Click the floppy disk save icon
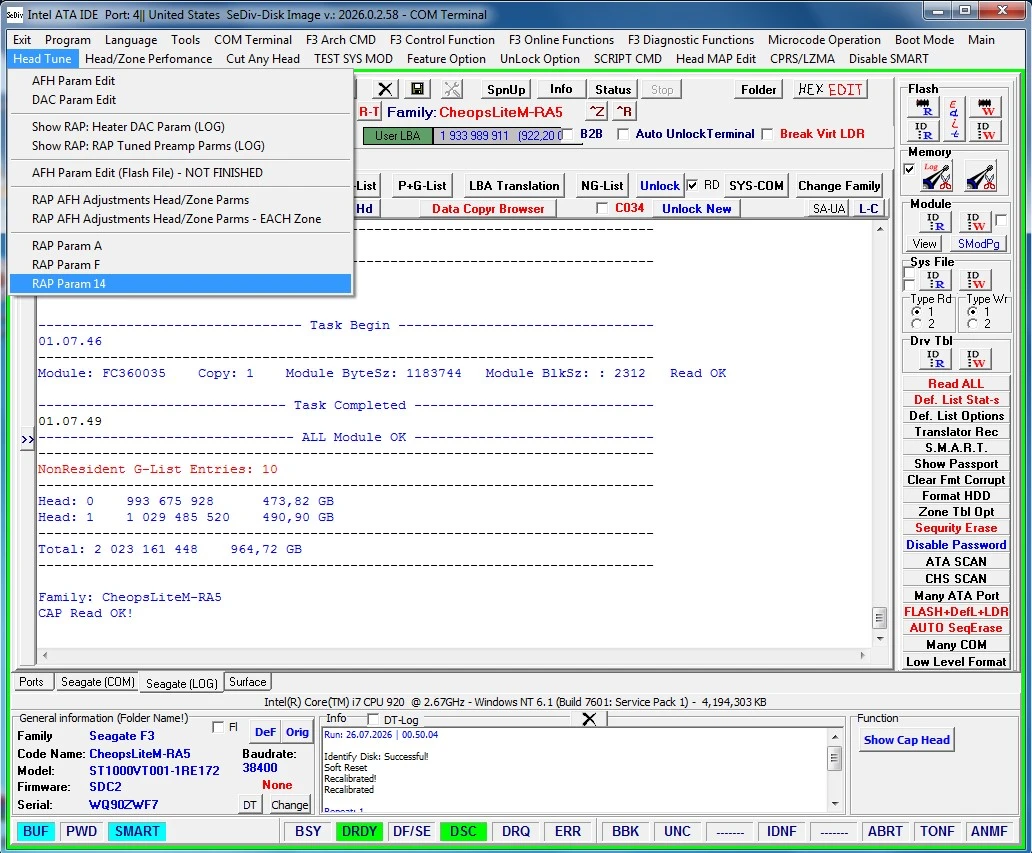The width and height of the screenshot is (1032, 853). click(417, 89)
